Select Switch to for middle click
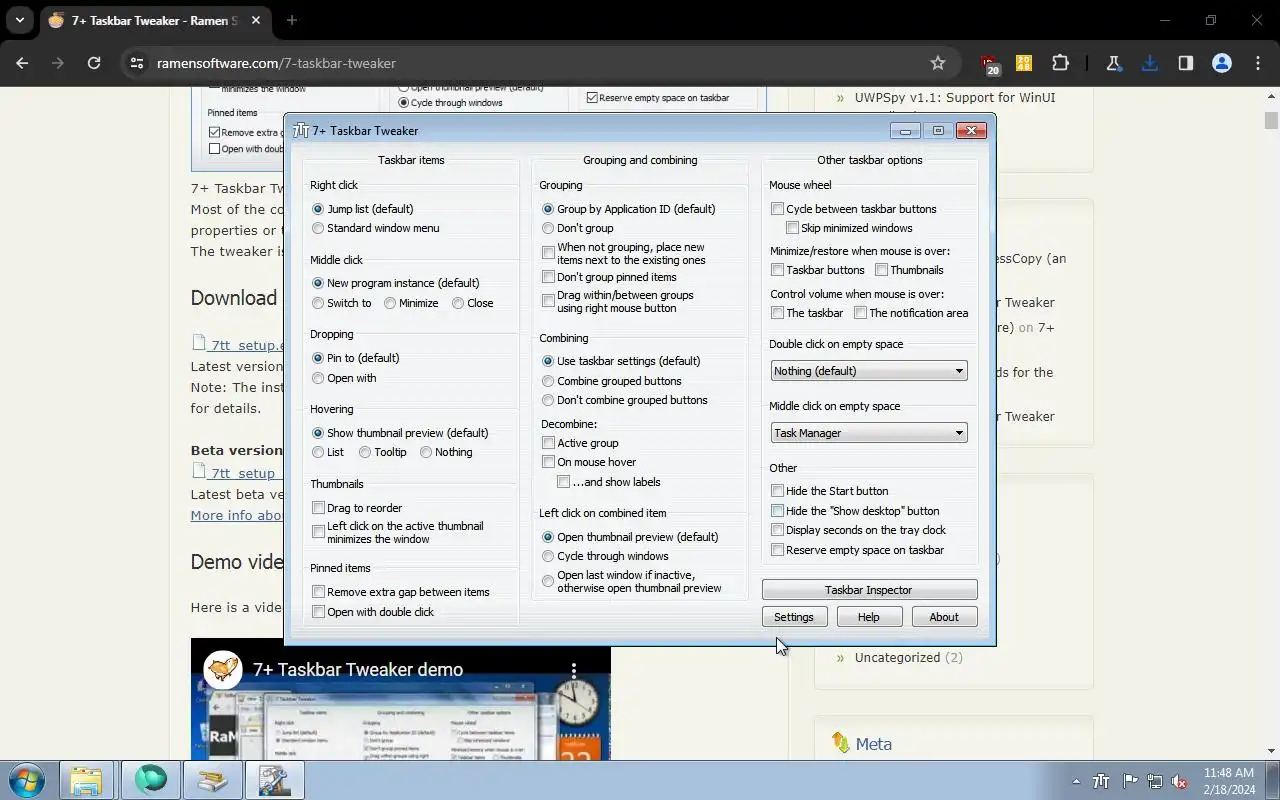 pyautogui.click(x=341, y=303)
